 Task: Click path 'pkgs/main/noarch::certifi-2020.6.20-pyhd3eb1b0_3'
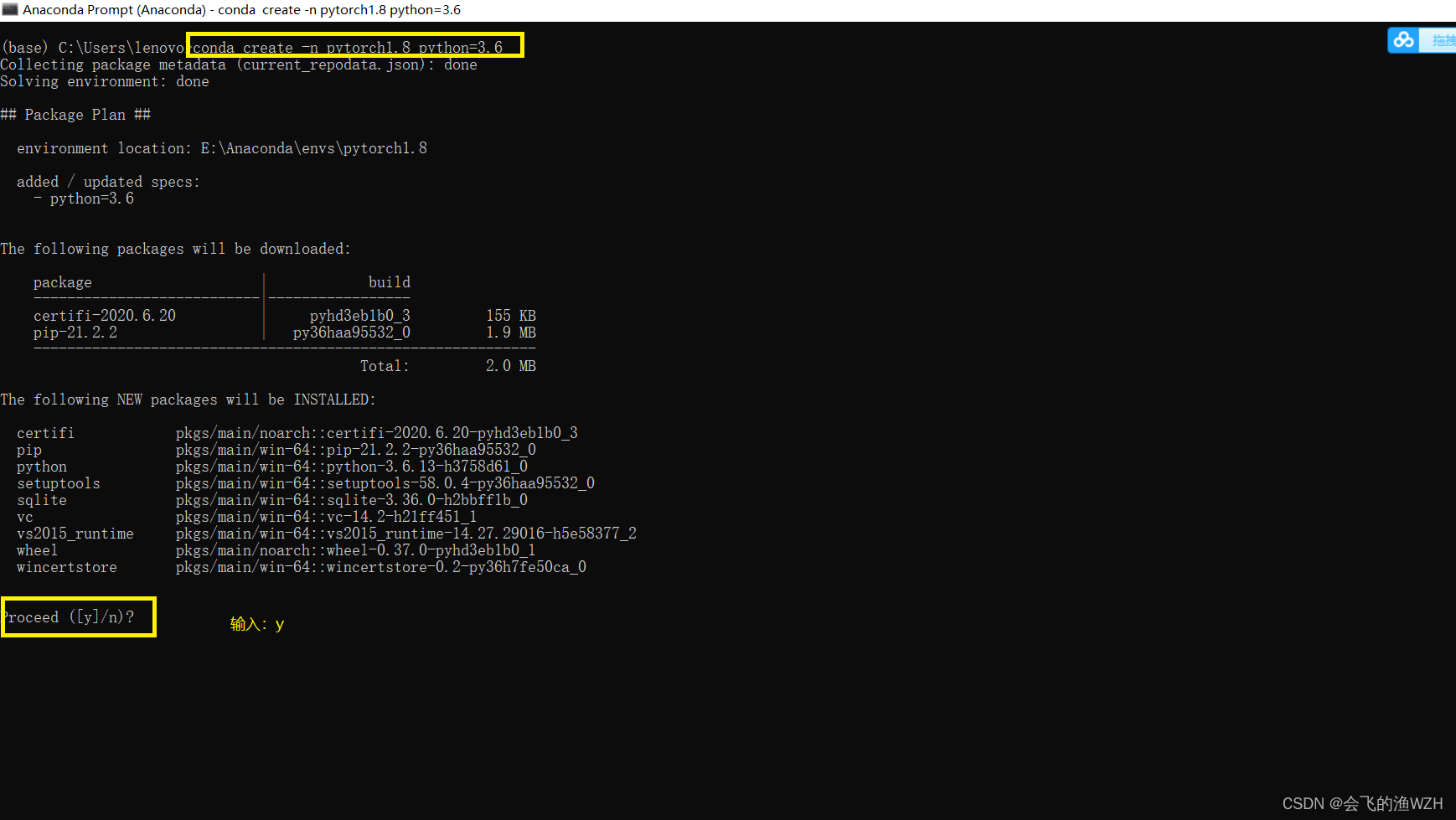(377, 433)
